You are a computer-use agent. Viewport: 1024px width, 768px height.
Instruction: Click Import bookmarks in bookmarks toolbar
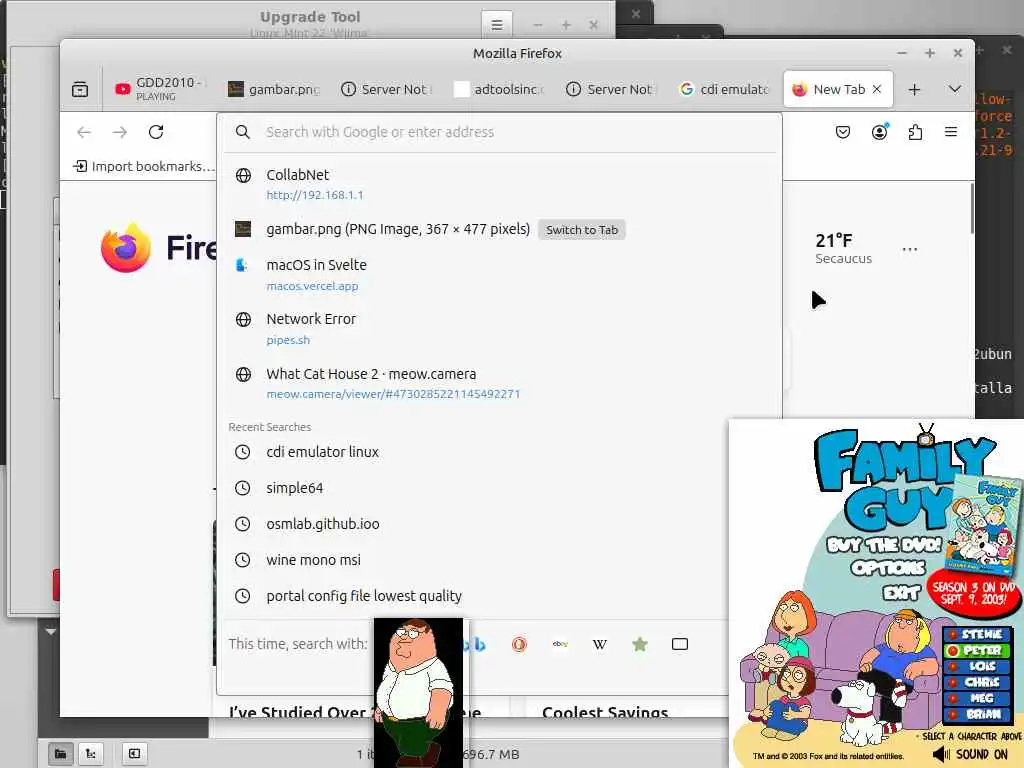tap(144, 166)
